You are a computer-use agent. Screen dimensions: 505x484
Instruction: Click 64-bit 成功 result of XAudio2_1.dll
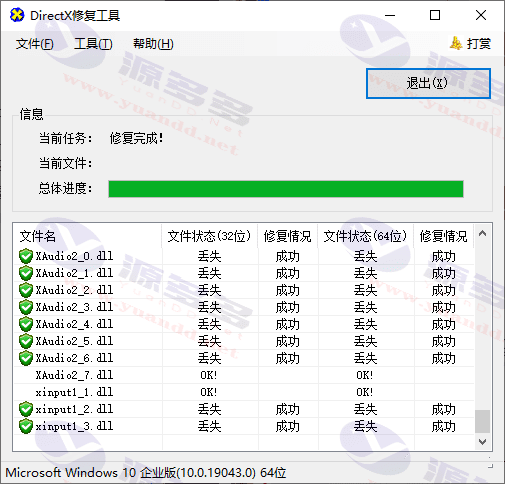(x=443, y=273)
